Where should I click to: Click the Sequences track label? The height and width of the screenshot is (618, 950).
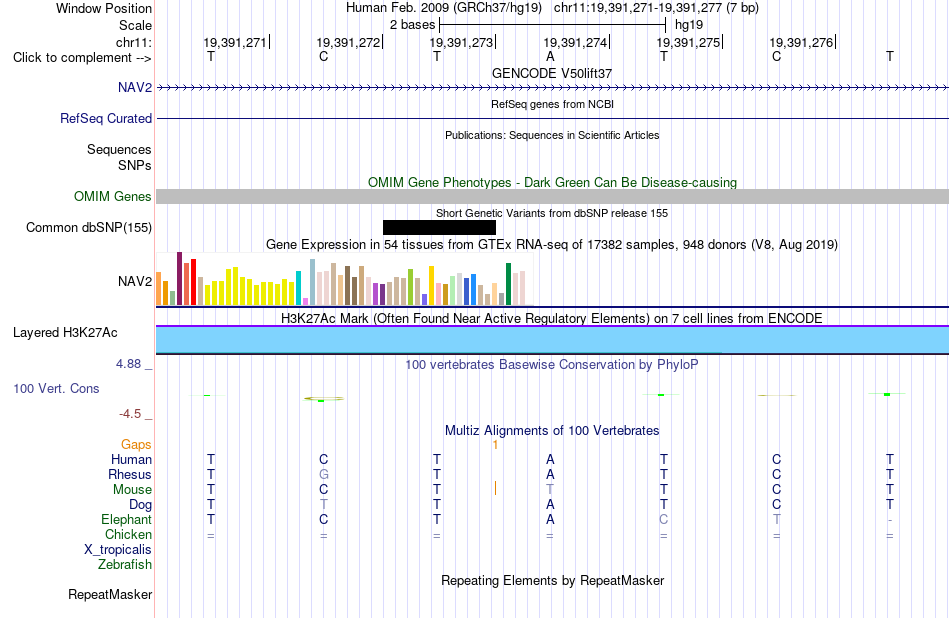click(119, 149)
